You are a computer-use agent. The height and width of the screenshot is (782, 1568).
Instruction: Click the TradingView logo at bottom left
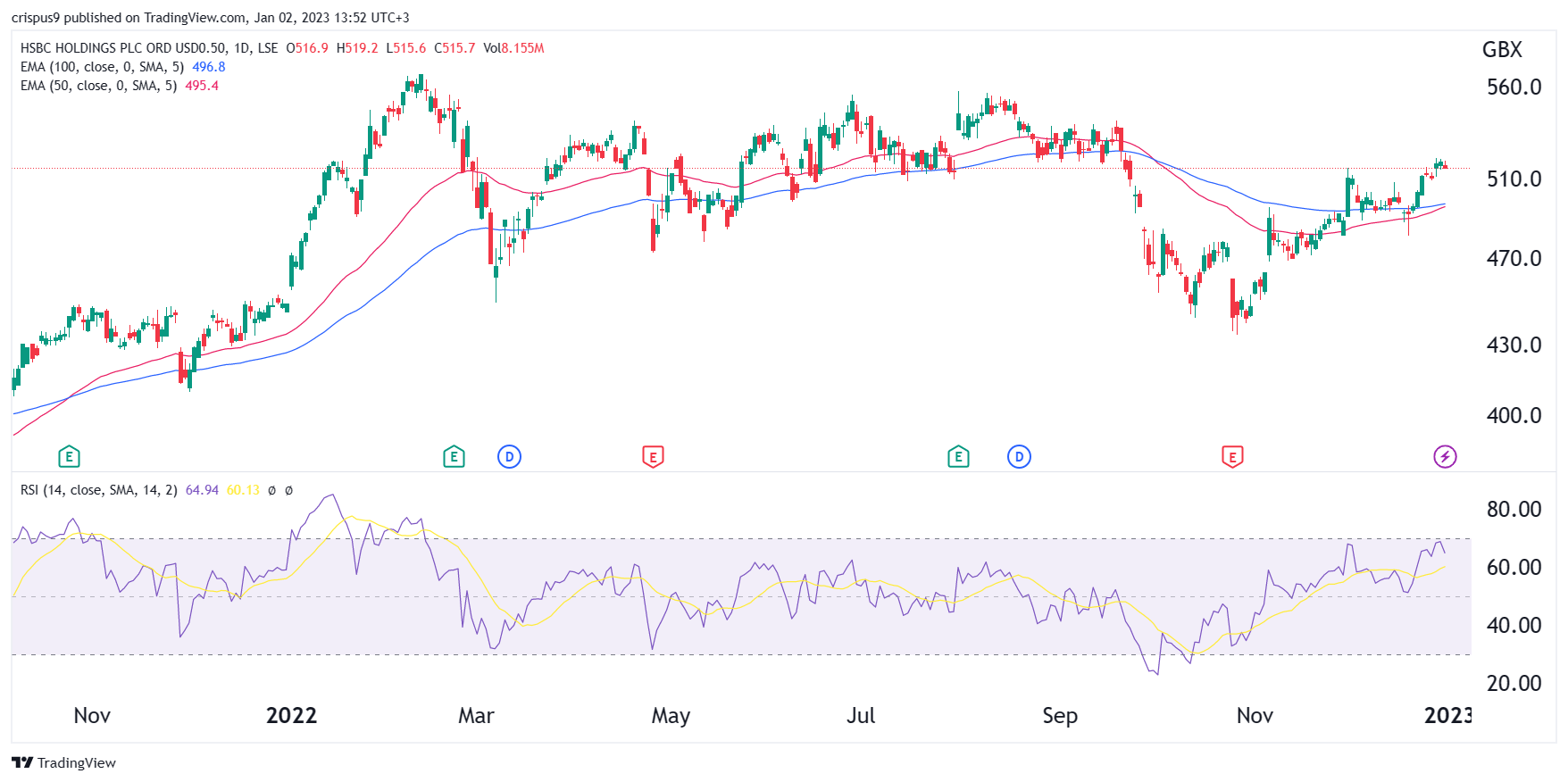[64, 762]
